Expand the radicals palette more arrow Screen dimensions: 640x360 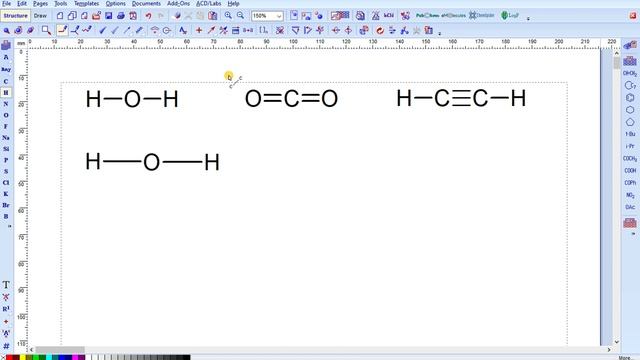pos(633,234)
